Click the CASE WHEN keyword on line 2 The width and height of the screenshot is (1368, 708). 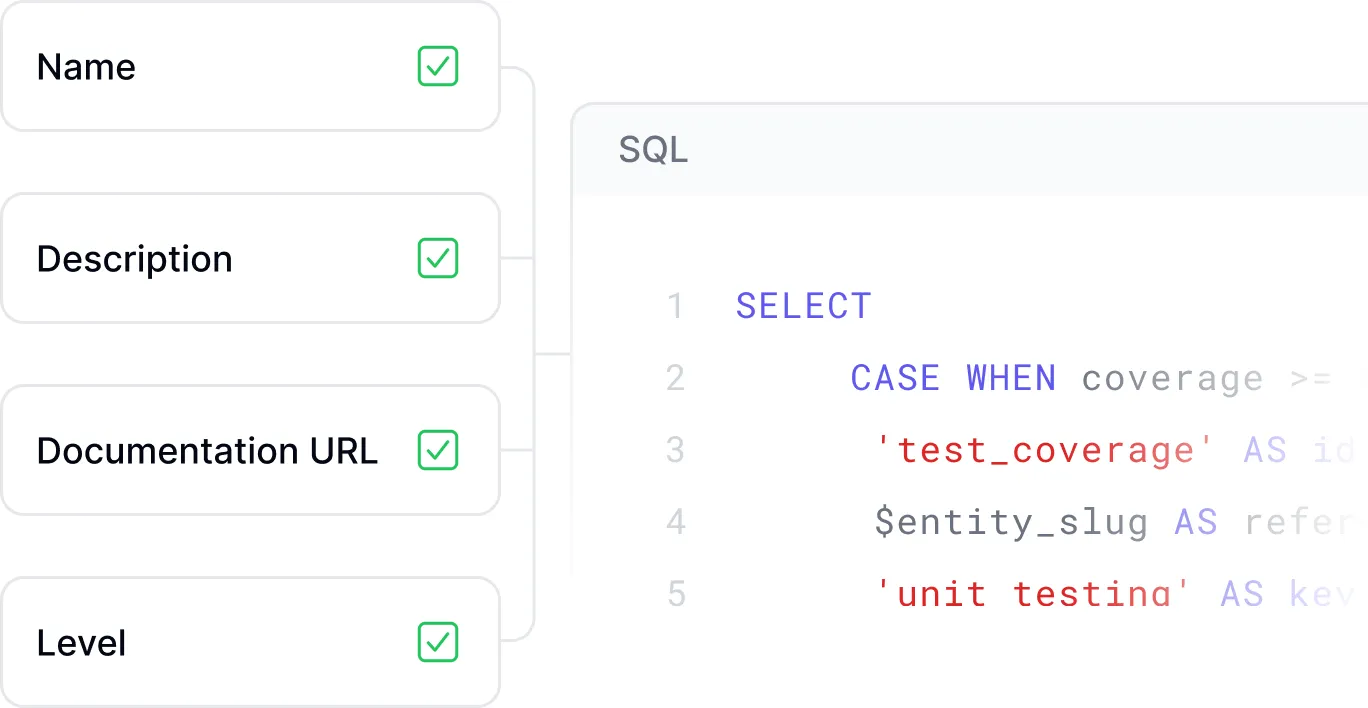coord(953,378)
